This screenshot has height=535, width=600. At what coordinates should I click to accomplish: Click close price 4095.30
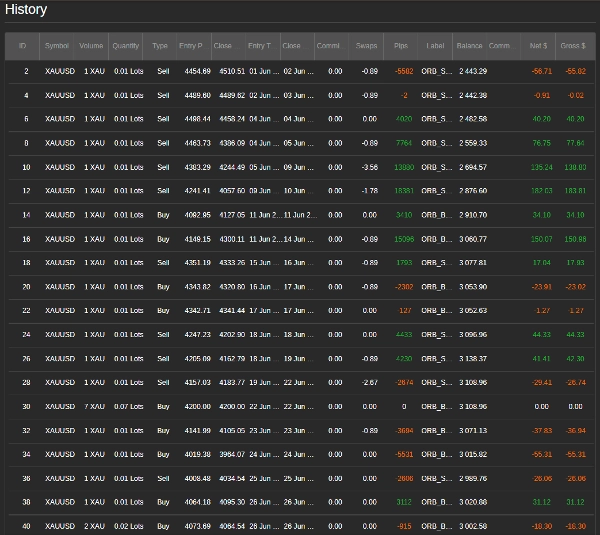click(232, 502)
